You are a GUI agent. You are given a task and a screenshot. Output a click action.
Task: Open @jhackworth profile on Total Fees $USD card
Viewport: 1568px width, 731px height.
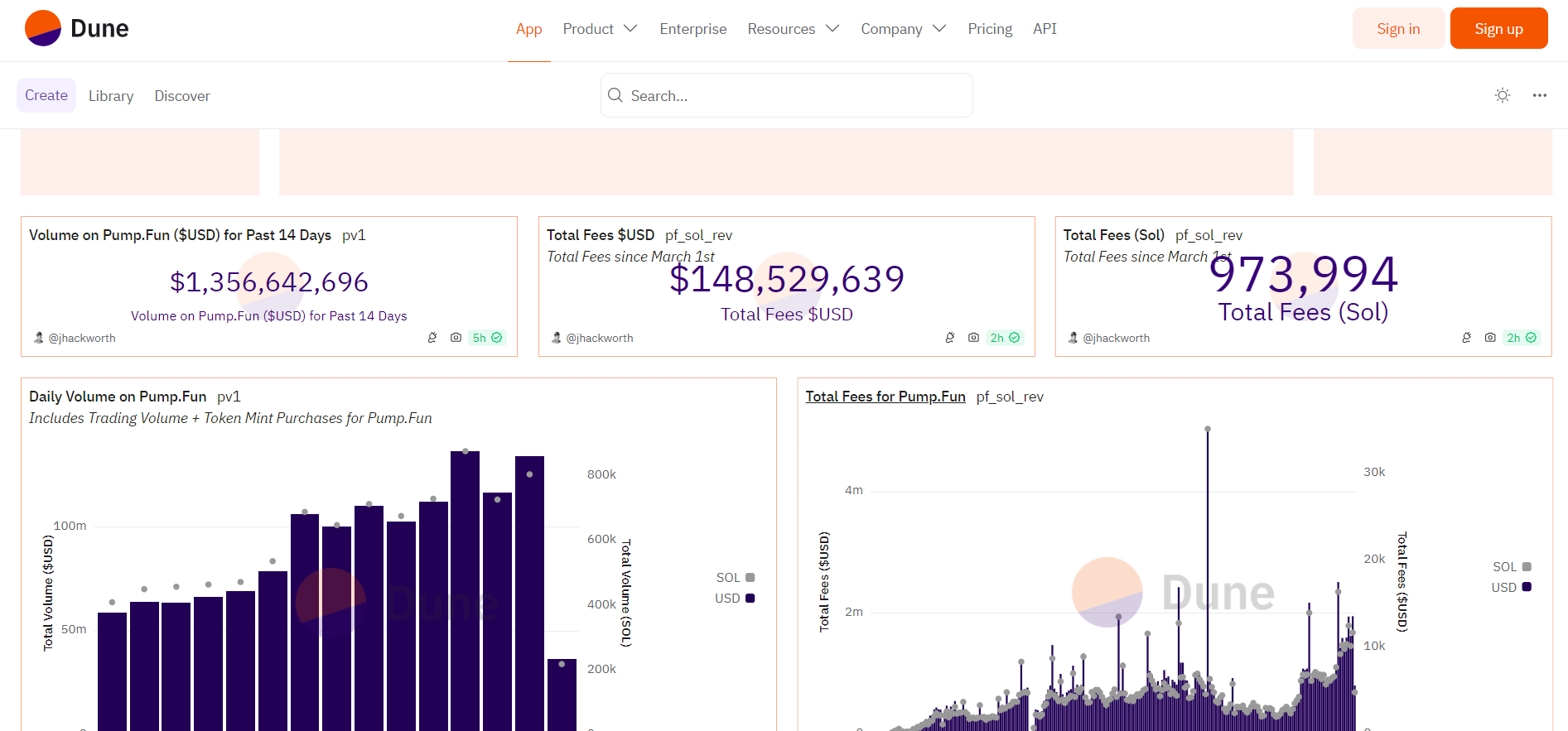click(600, 338)
